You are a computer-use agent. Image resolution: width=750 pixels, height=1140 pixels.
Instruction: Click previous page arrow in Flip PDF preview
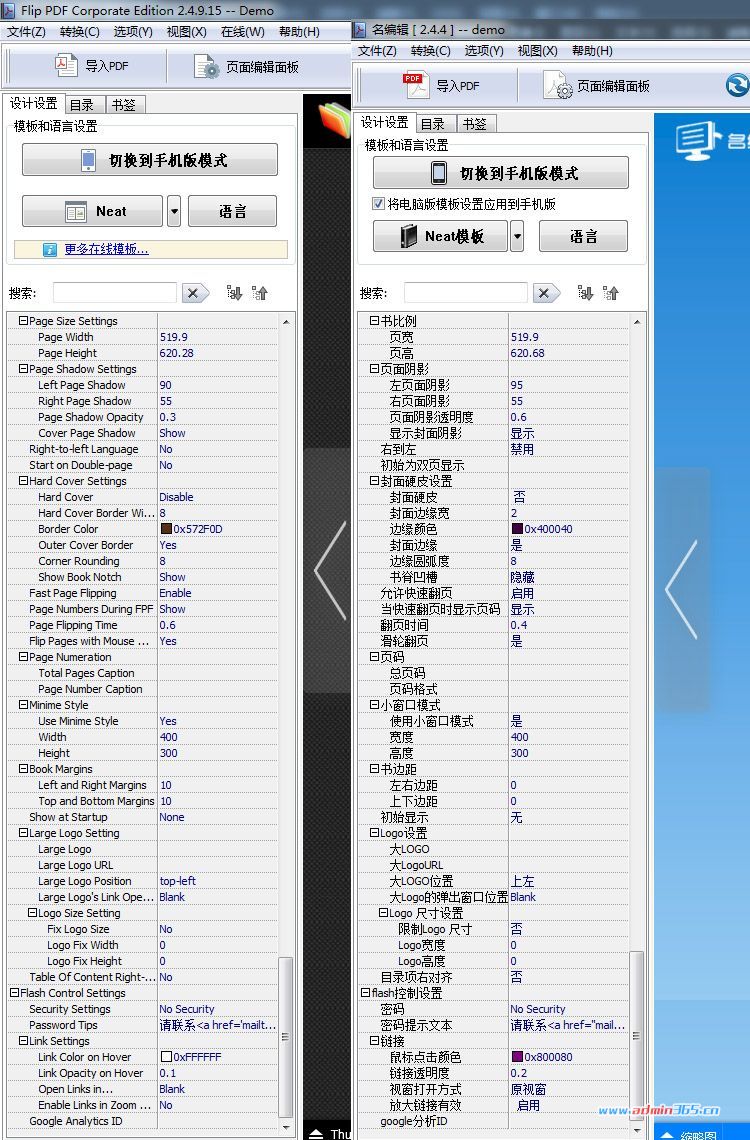[x=331, y=571]
